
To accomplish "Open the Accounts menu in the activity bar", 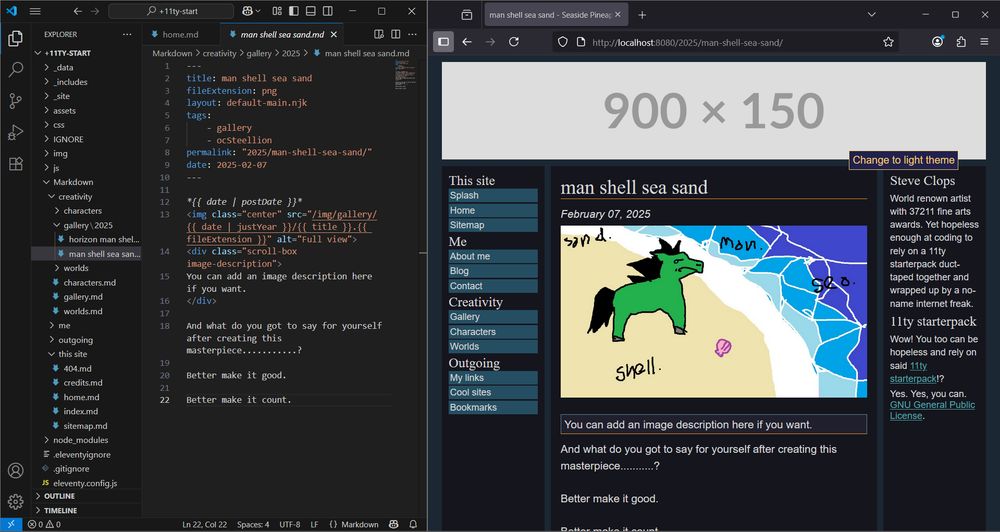I will (15, 471).
